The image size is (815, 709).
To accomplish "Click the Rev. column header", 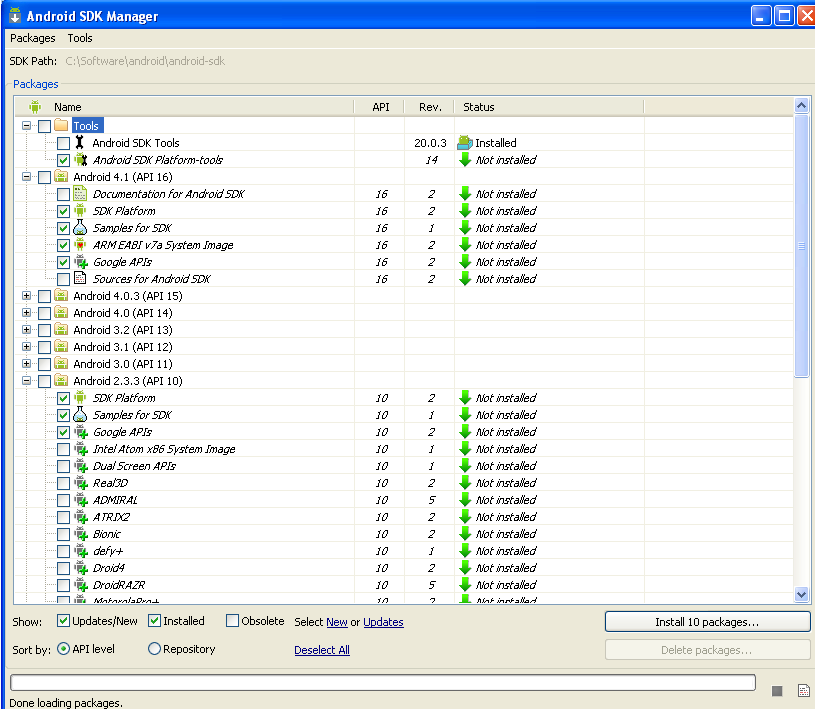I will 429,107.
